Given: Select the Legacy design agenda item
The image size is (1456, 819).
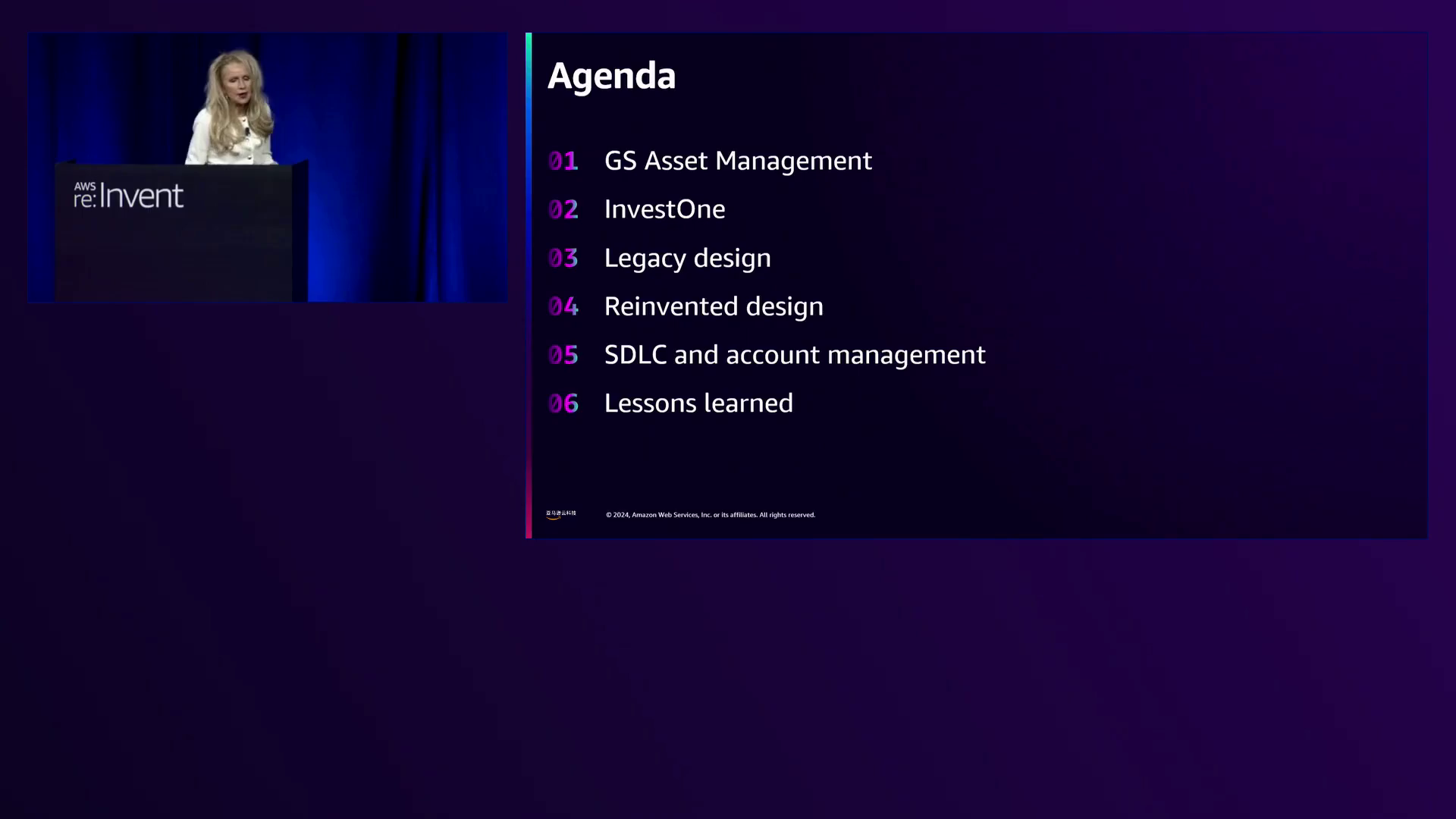Looking at the screenshot, I should (687, 258).
